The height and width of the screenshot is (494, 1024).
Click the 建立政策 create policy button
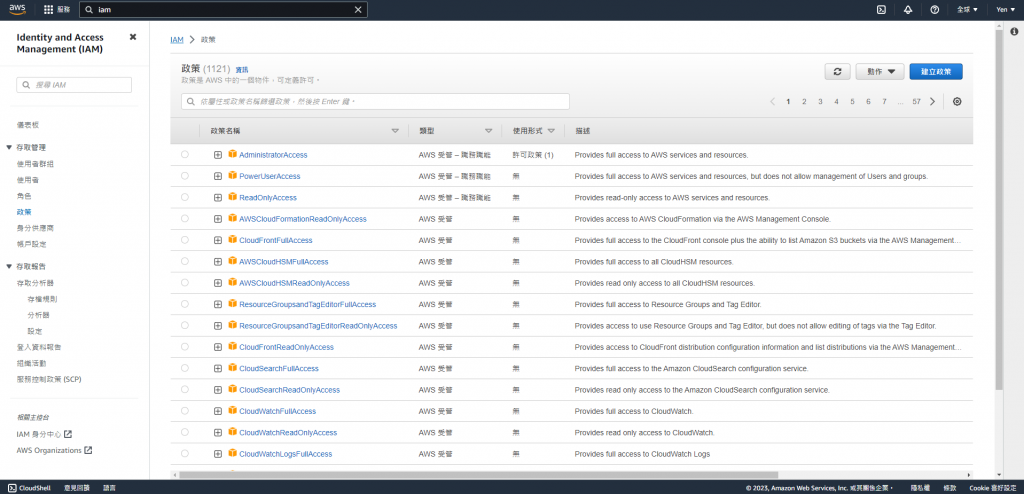click(x=936, y=72)
